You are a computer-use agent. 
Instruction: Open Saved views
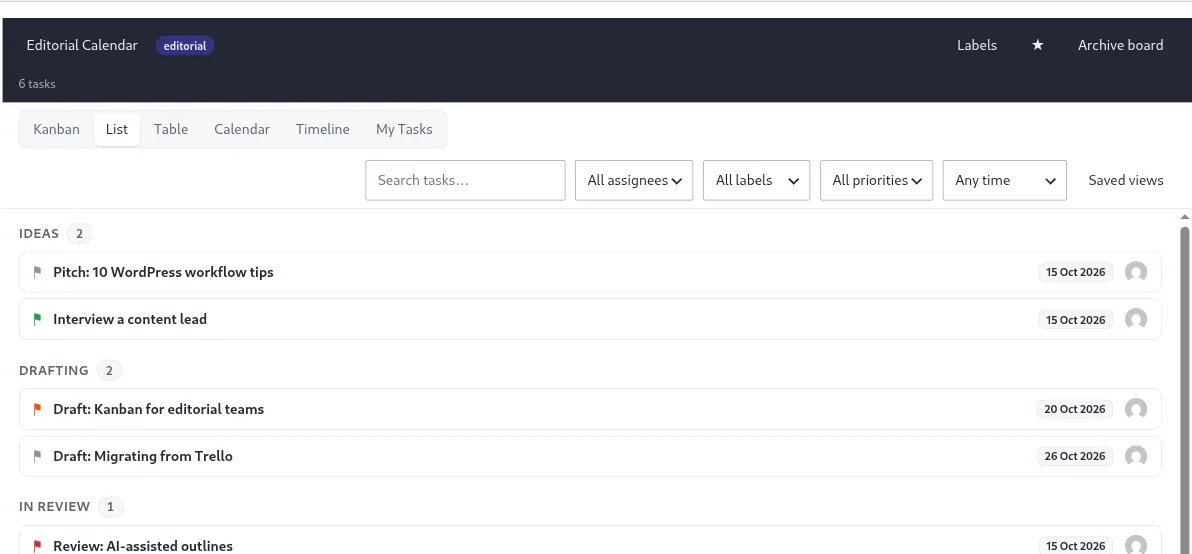coord(1126,180)
